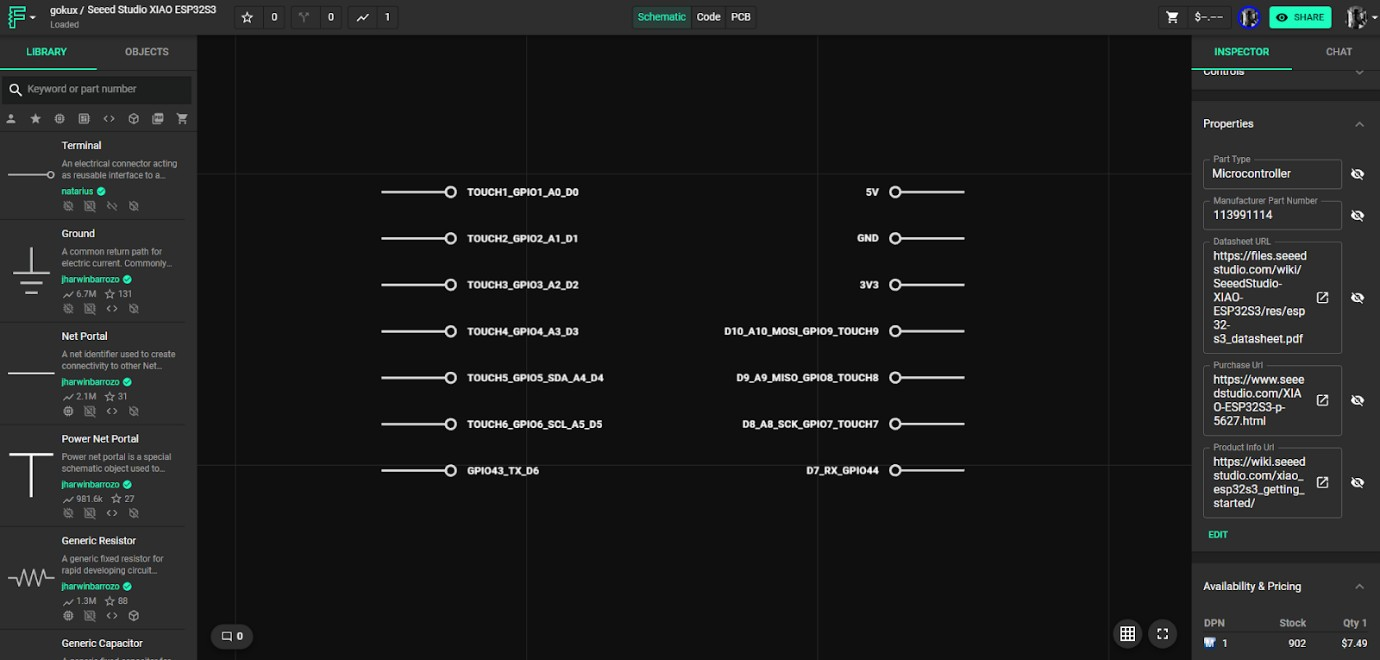Open the CHAT tab
The width and height of the screenshot is (1380, 660).
coord(1339,52)
